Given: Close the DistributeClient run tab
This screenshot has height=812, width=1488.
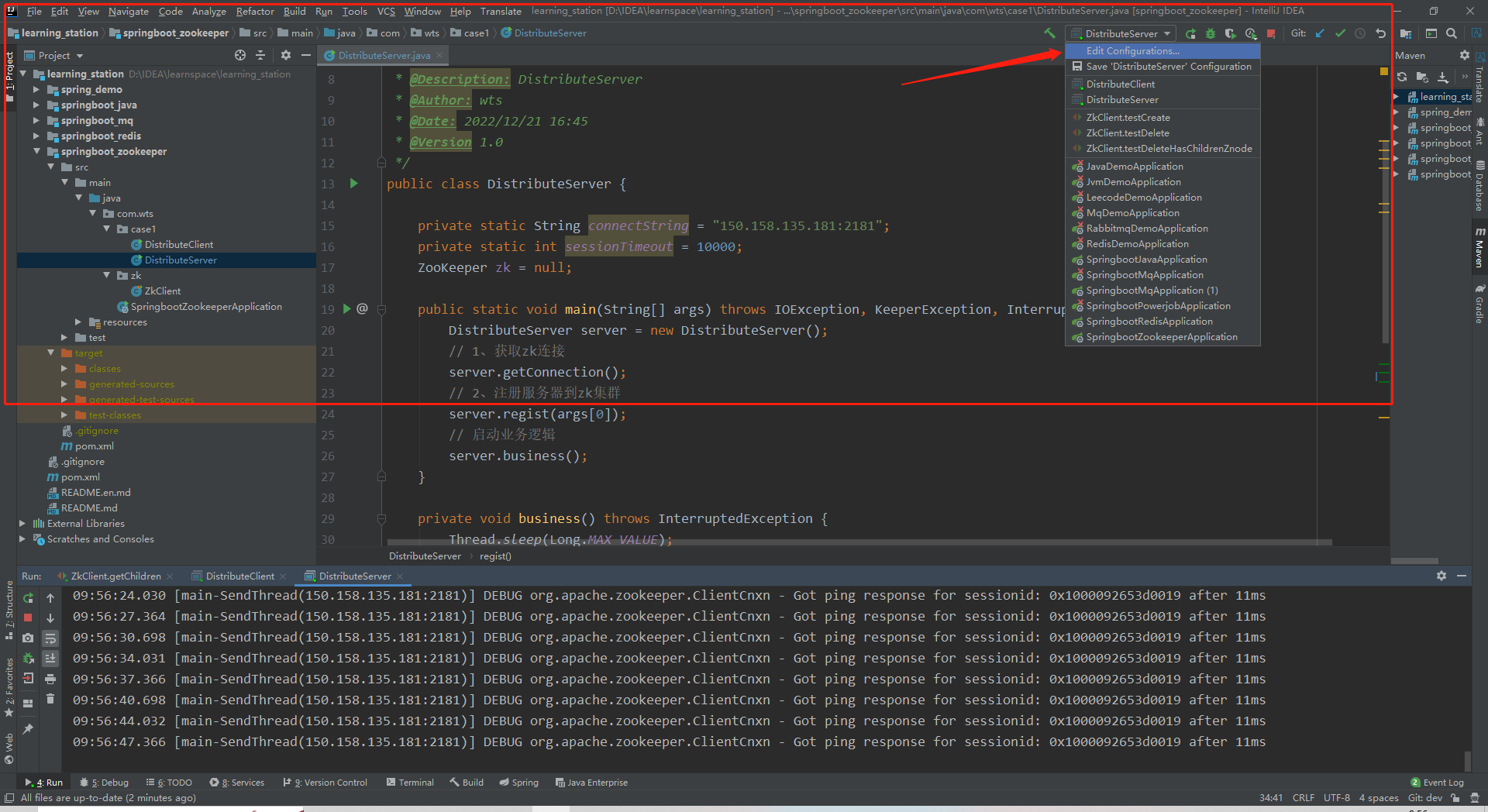Looking at the screenshot, I should pyautogui.click(x=283, y=576).
